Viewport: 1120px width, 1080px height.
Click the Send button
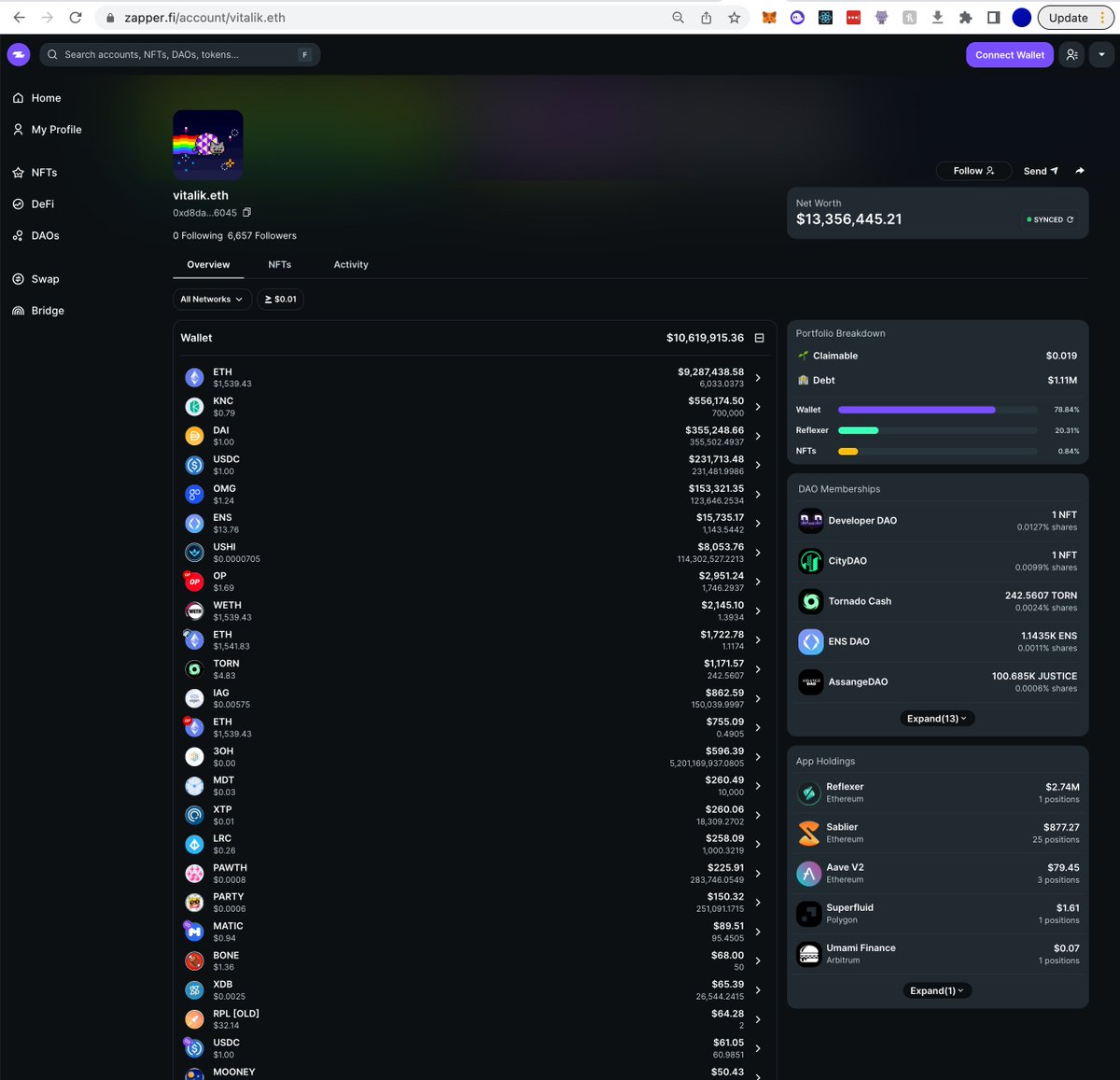click(x=1041, y=171)
